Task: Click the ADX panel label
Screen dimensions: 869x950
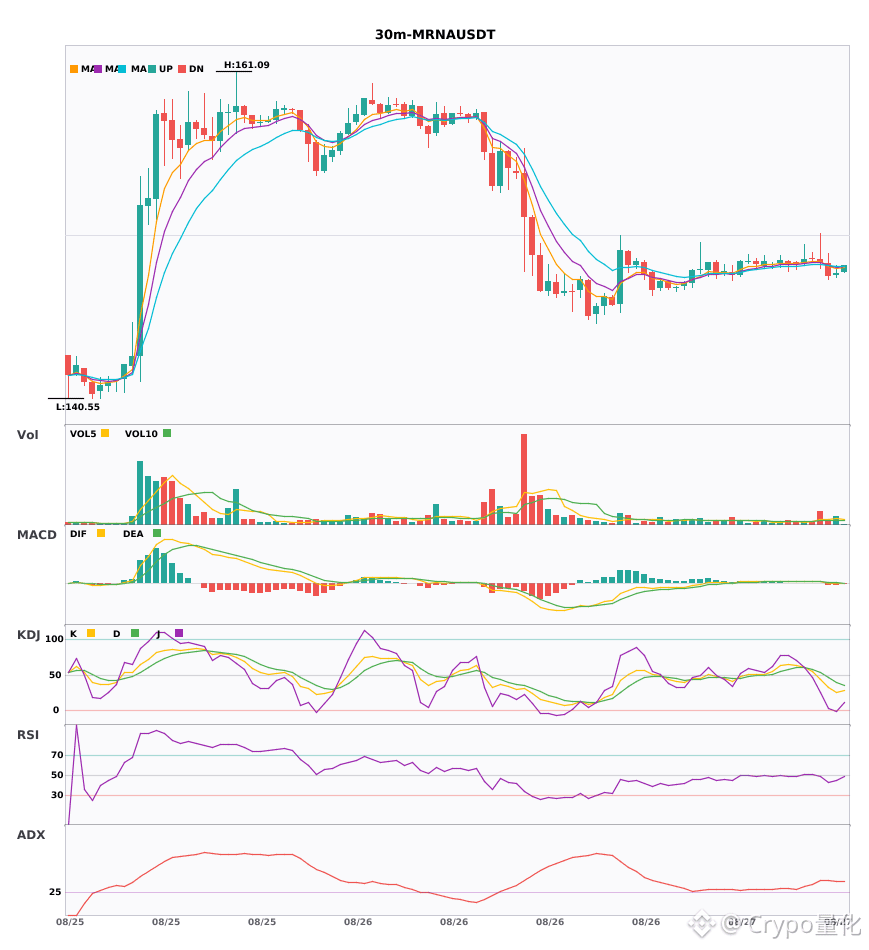Action: (31, 835)
